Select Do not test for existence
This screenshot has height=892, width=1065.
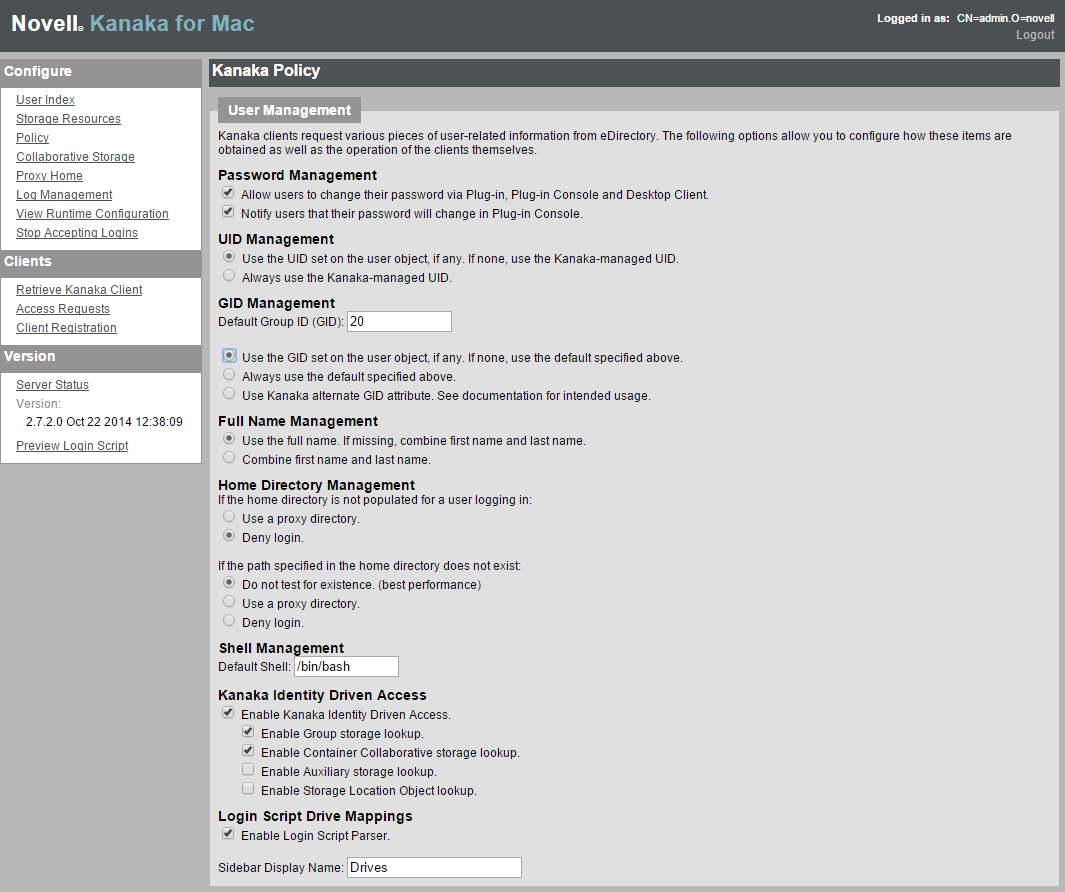pos(230,583)
